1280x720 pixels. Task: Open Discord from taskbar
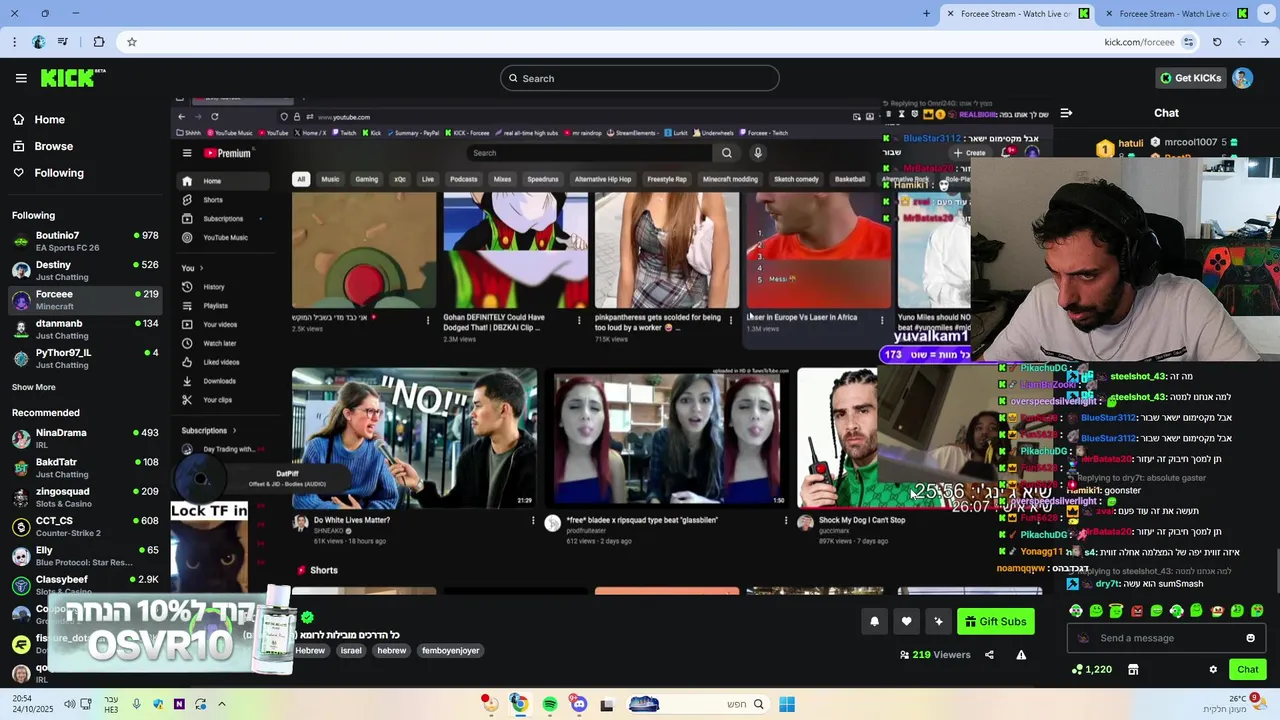[x=579, y=704]
